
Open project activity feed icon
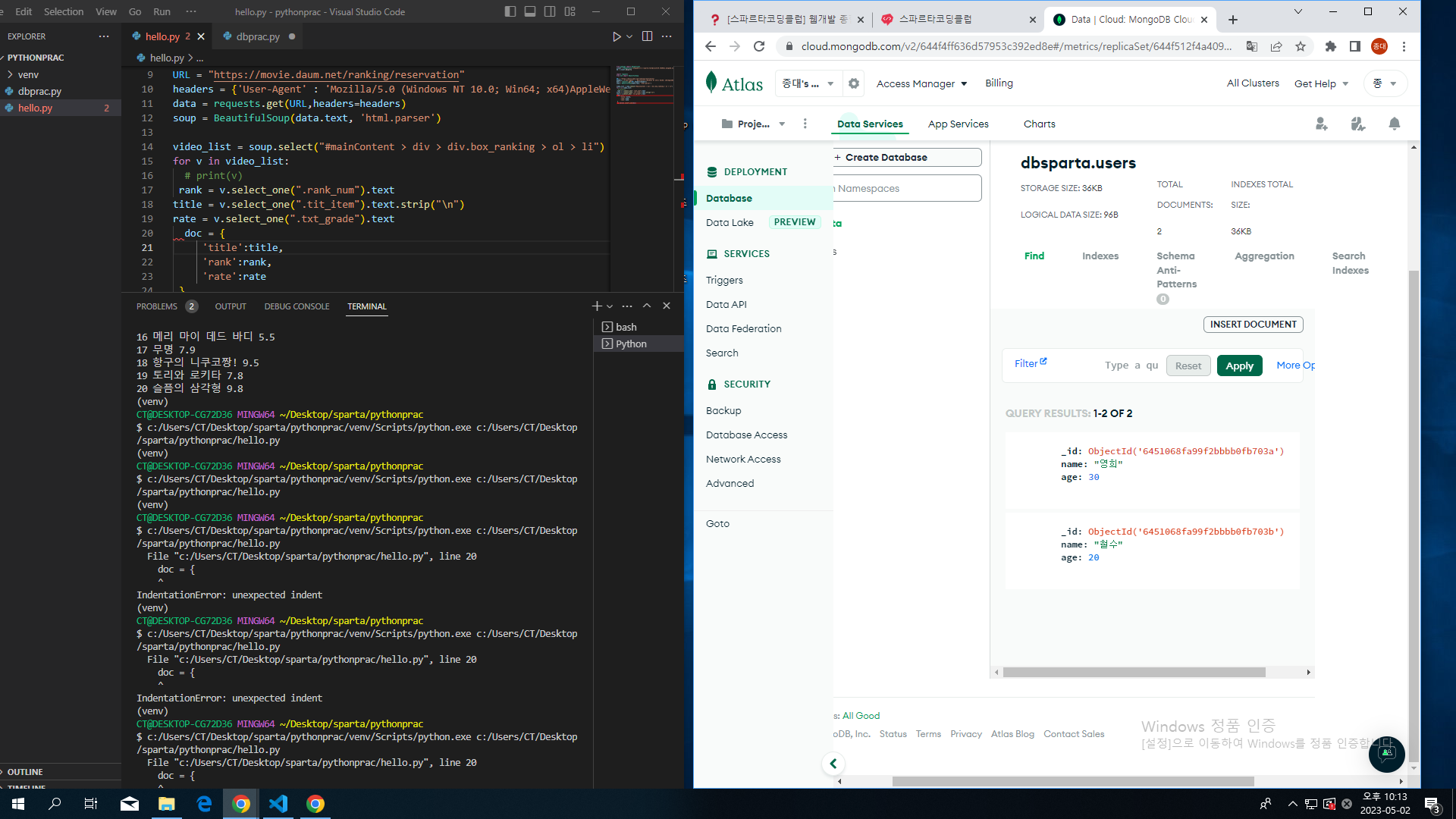(1358, 124)
